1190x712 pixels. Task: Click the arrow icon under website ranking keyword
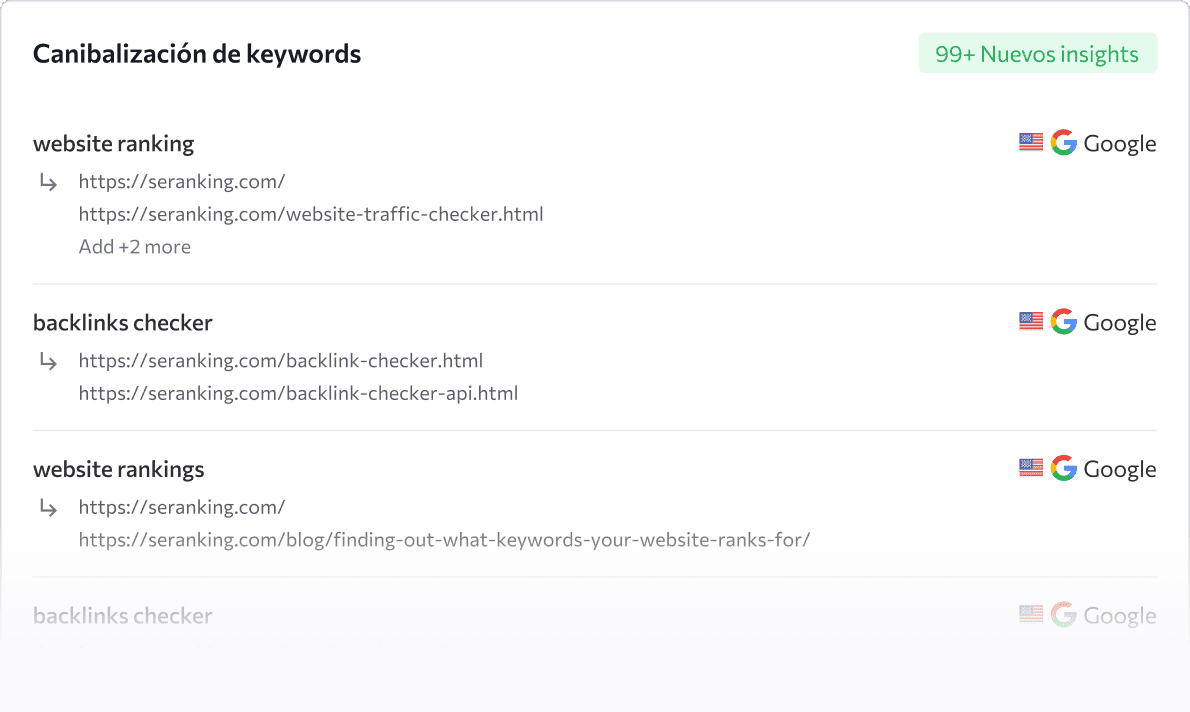point(49,182)
